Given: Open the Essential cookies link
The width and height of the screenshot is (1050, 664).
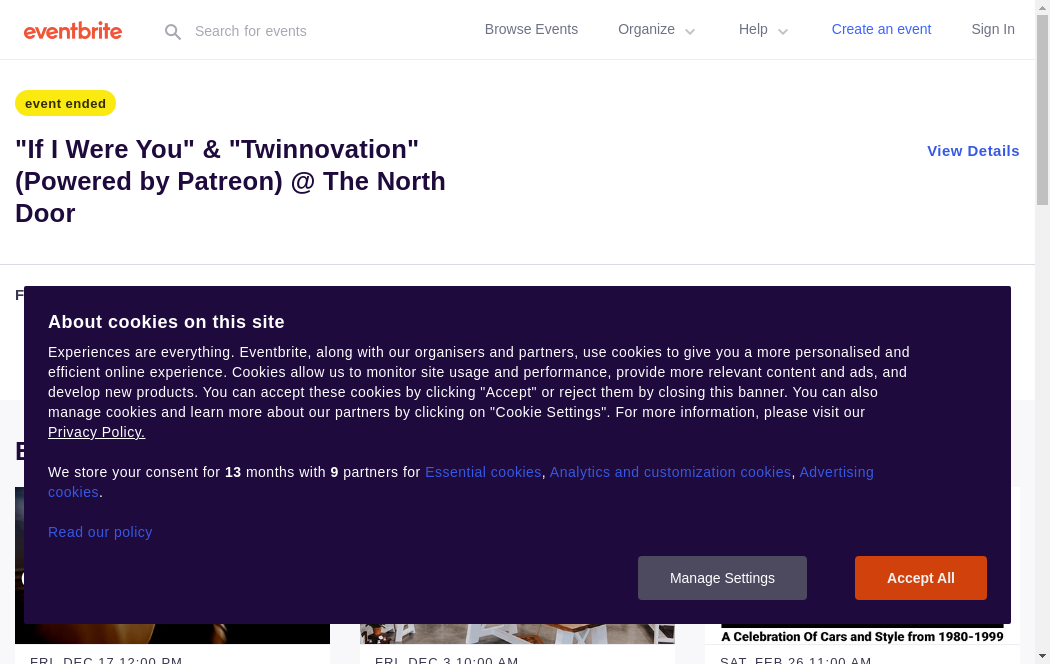Looking at the screenshot, I should [483, 472].
